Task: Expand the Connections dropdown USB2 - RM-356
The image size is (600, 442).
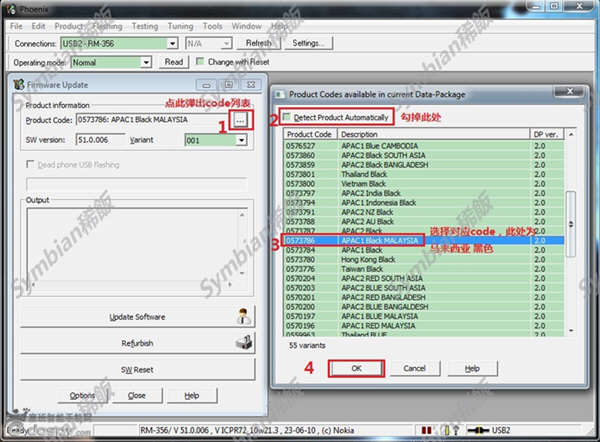Action: click(173, 44)
